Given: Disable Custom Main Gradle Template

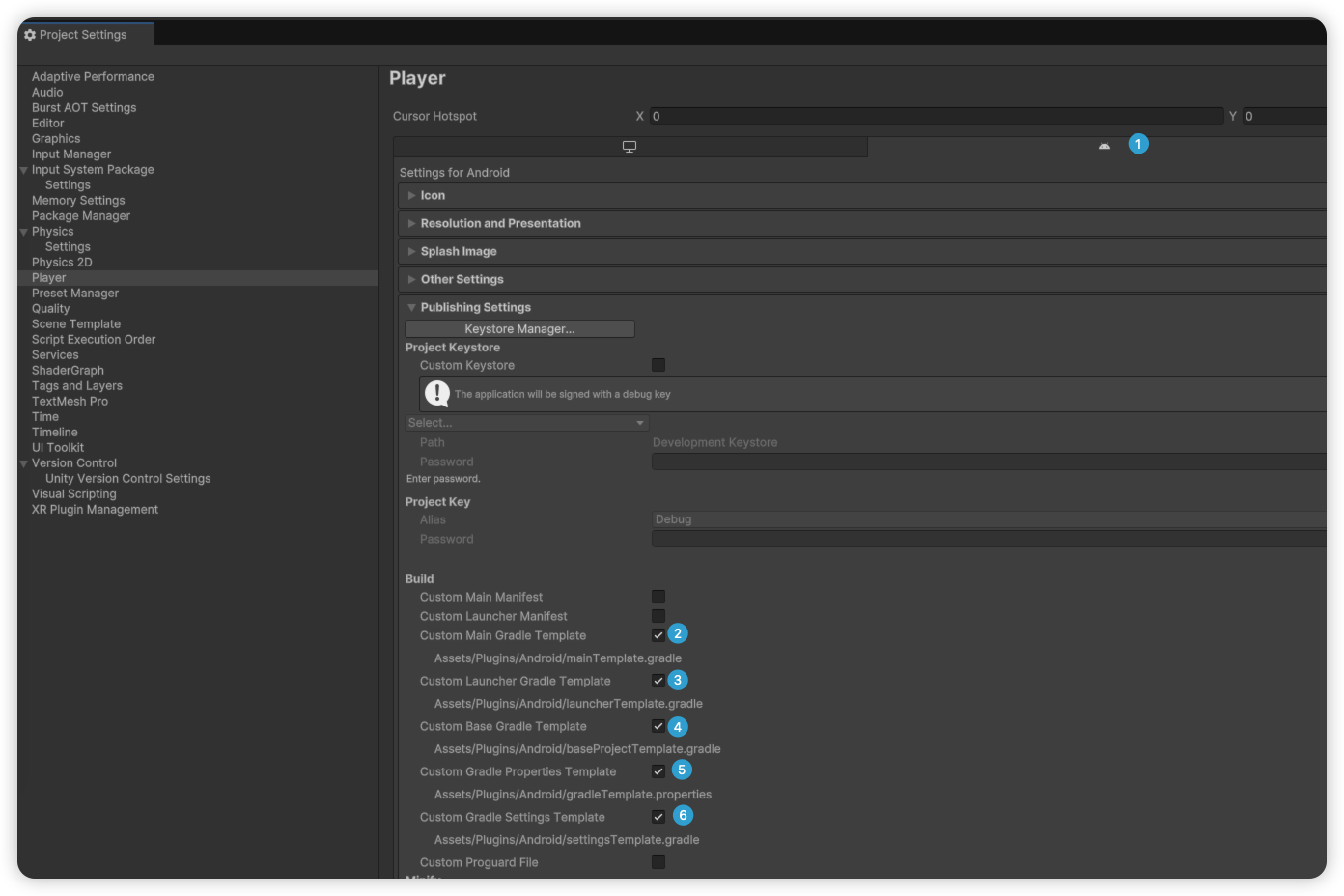Looking at the screenshot, I should [658, 635].
